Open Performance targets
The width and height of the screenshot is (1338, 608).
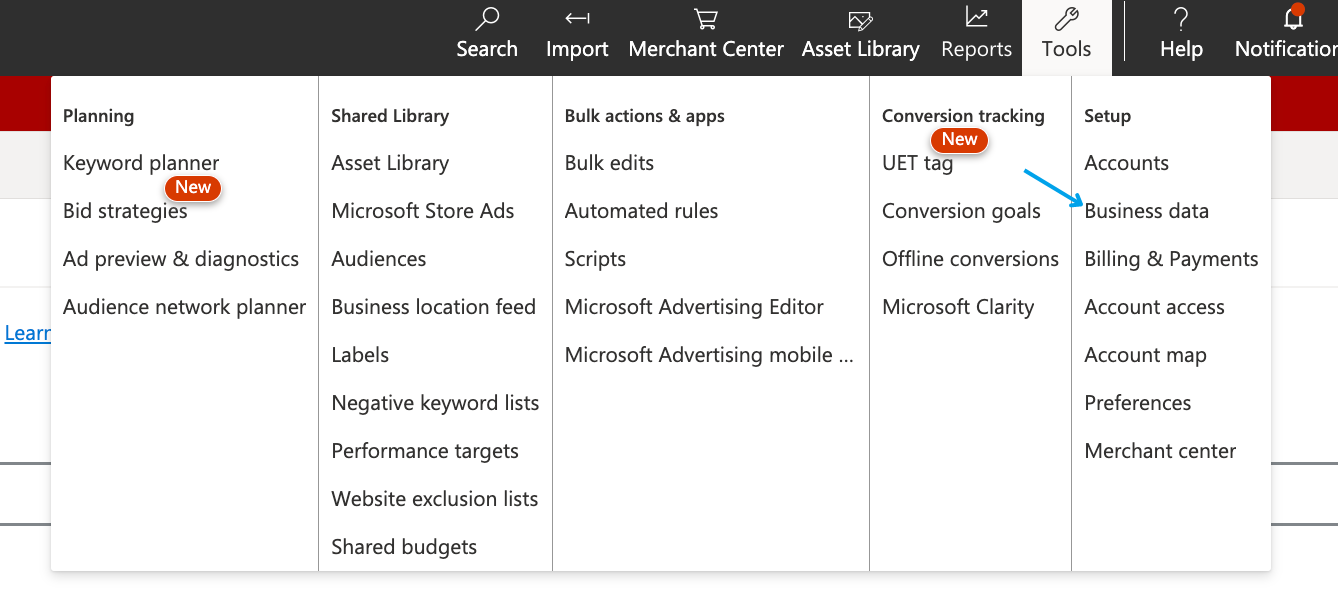[x=425, y=451]
